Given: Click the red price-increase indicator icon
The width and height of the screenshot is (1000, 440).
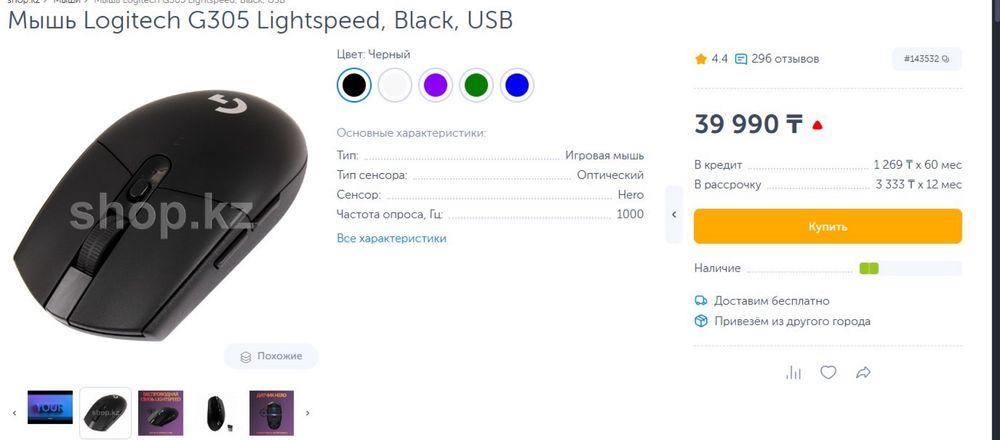Looking at the screenshot, I should [817, 125].
